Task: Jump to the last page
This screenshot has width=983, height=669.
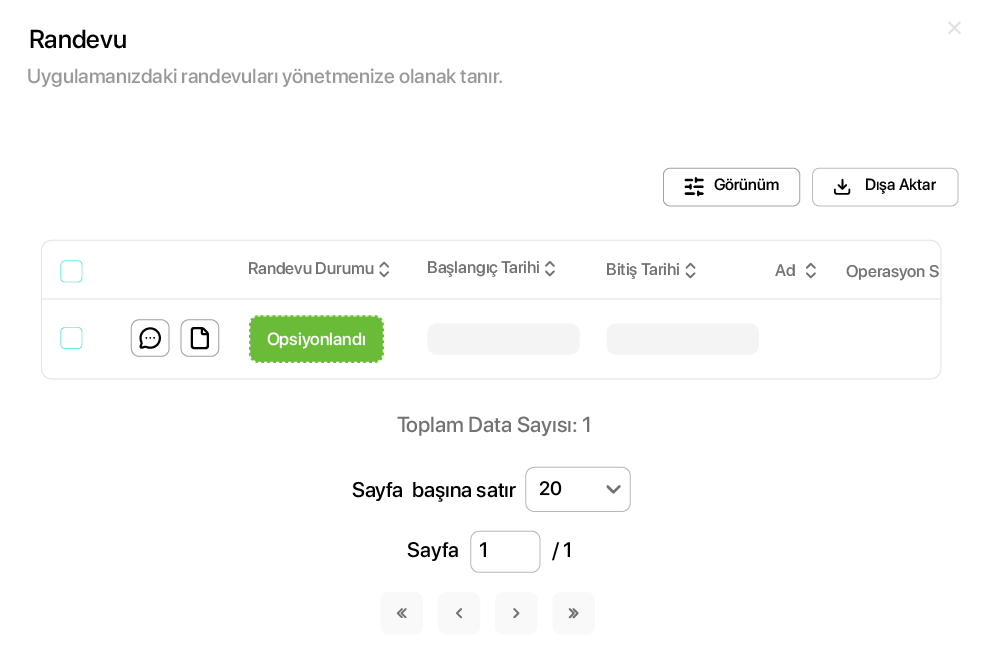Action: coord(573,613)
